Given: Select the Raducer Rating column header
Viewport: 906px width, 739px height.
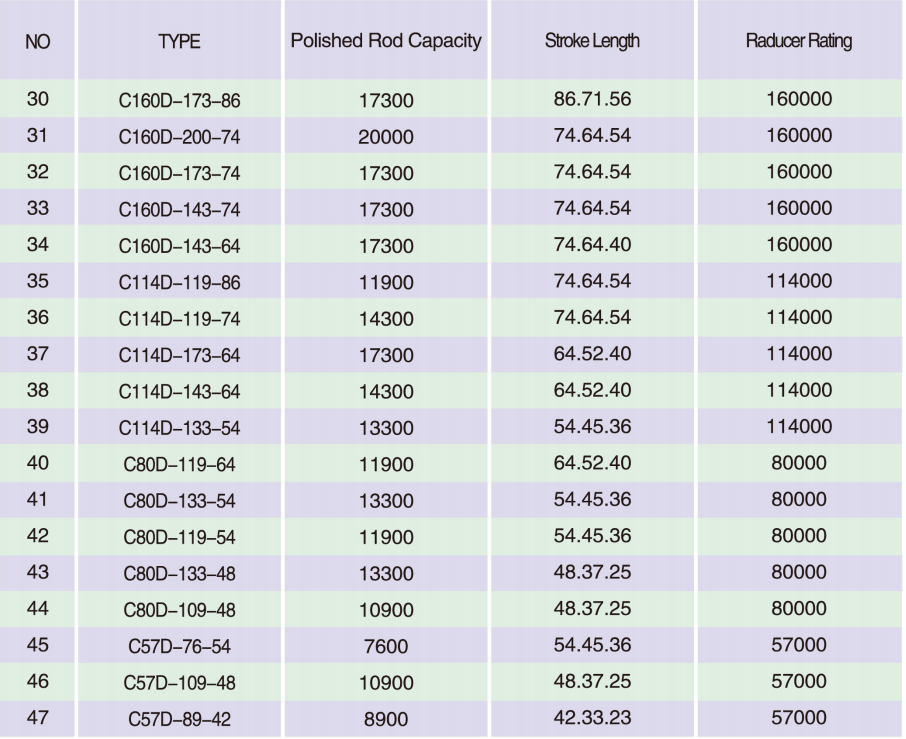Looking at the screenshot, I should 799,42.
